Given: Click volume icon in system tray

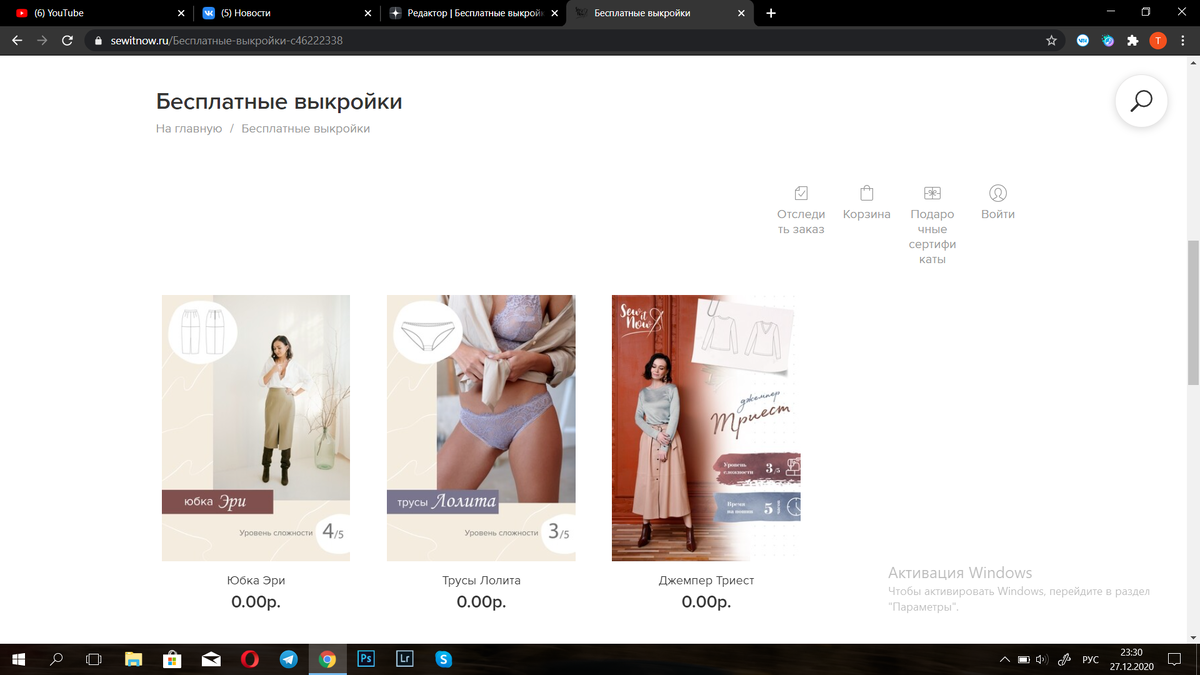Looking at the screenshot, I should pyautogui.click(x=1042, y=660).
